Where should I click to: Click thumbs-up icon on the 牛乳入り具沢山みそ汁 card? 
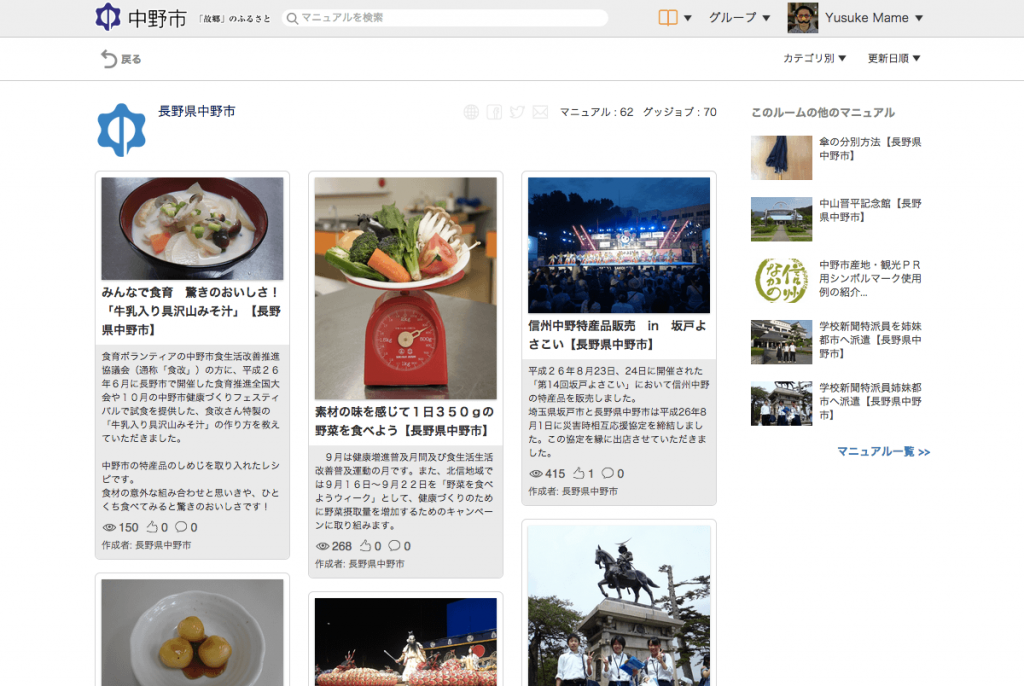tap(152, 527)
